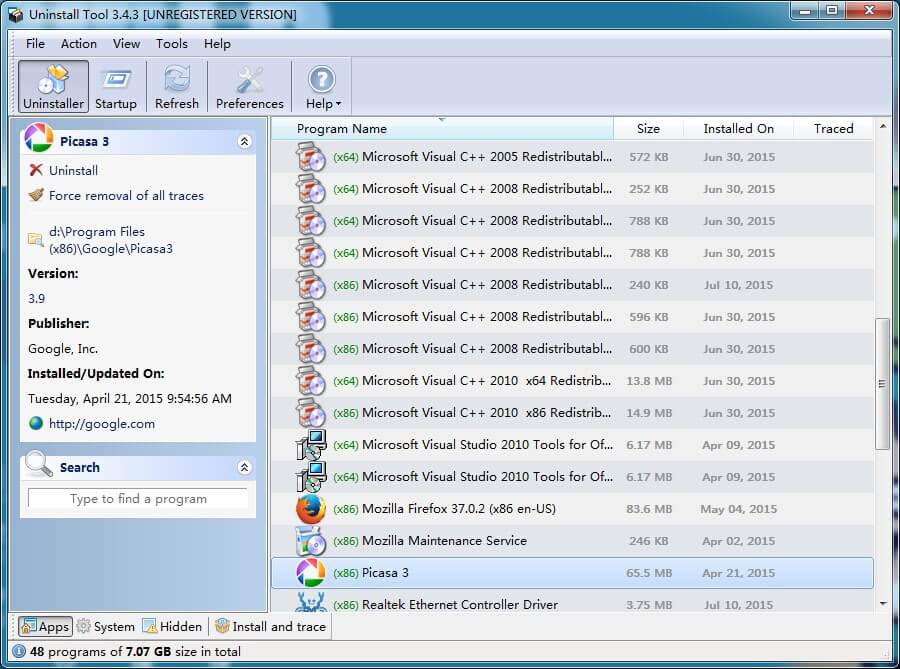Viewport: 900px width, 669px height.
Task: Open the Startup toolbar section
Action: pos(116,87)
